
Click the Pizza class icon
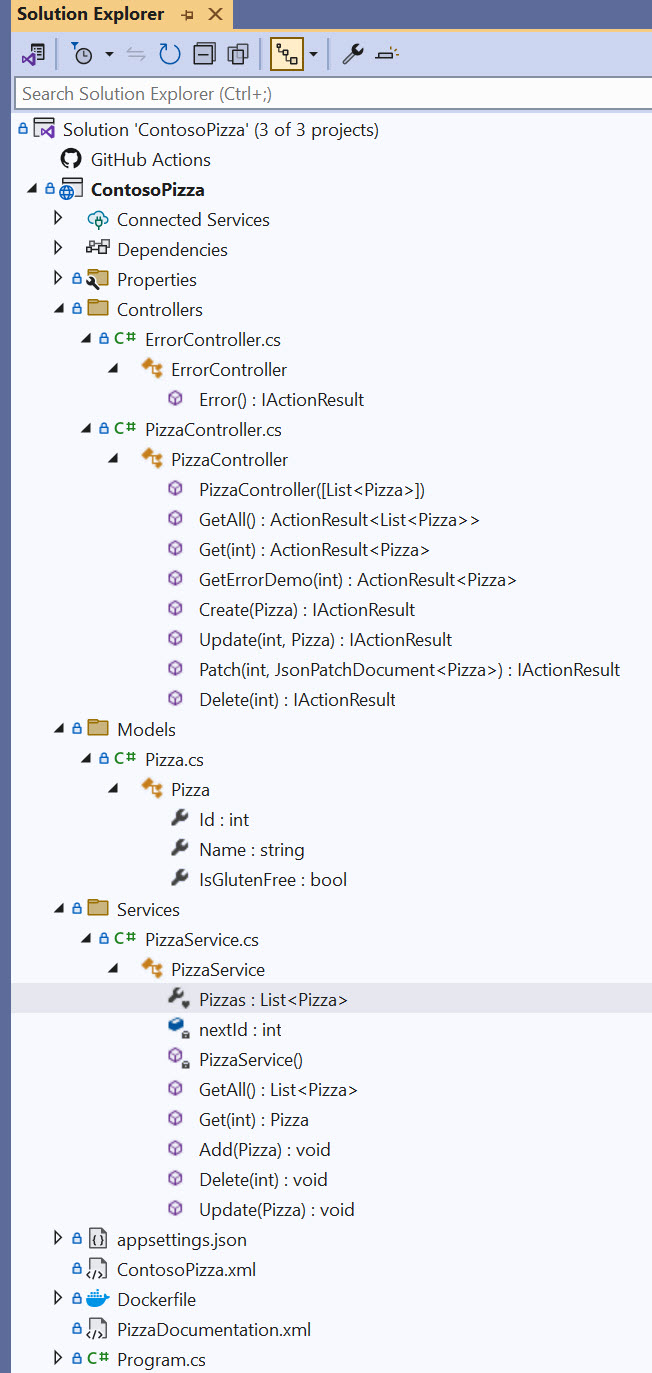[152, 789]
